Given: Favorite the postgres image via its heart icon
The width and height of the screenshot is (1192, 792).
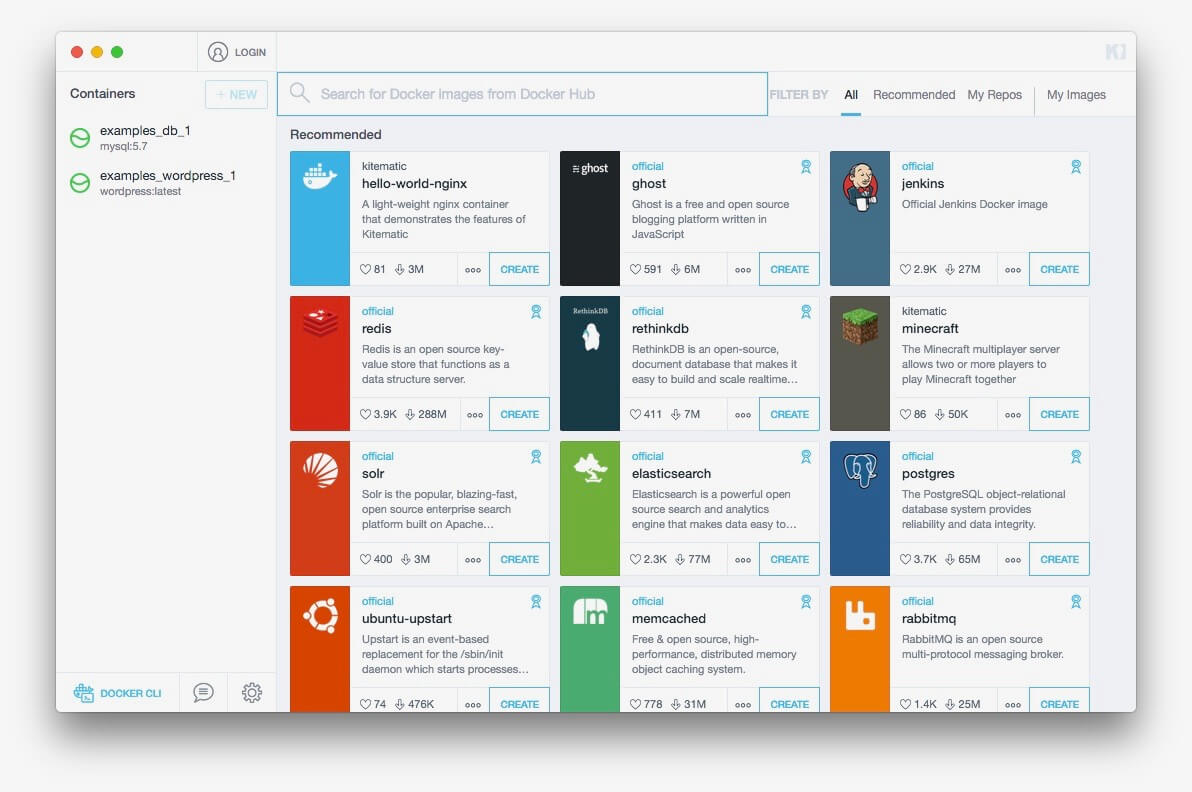Looking at the screenshot, I should (904, 558).
